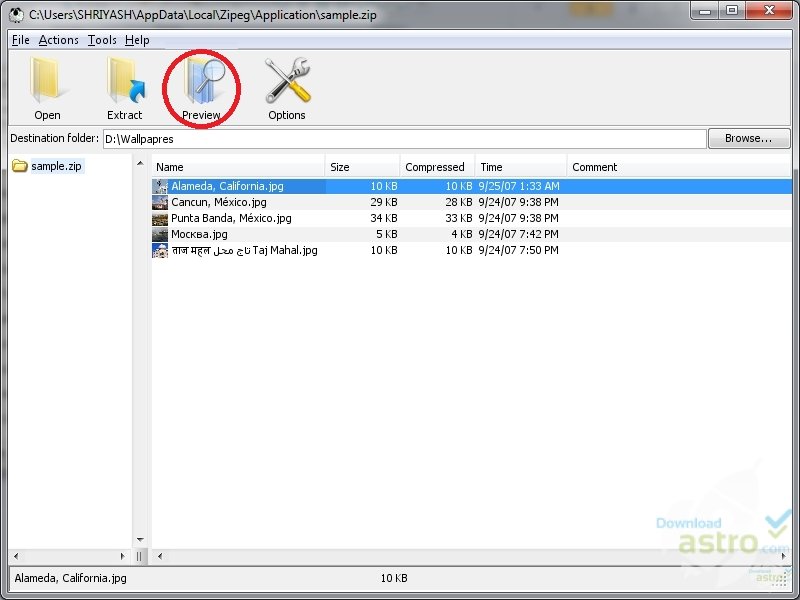Click inside the Destination folder input field
Image resolution: width=800 pixels, height=600 pixels.
(x=300, y=138)
